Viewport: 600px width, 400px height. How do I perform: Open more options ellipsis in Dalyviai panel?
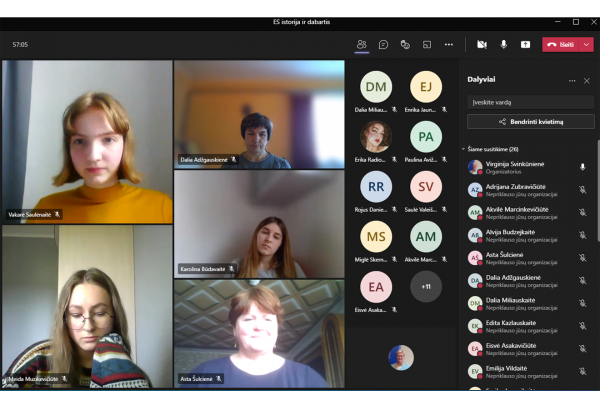(x=572, y=81)
